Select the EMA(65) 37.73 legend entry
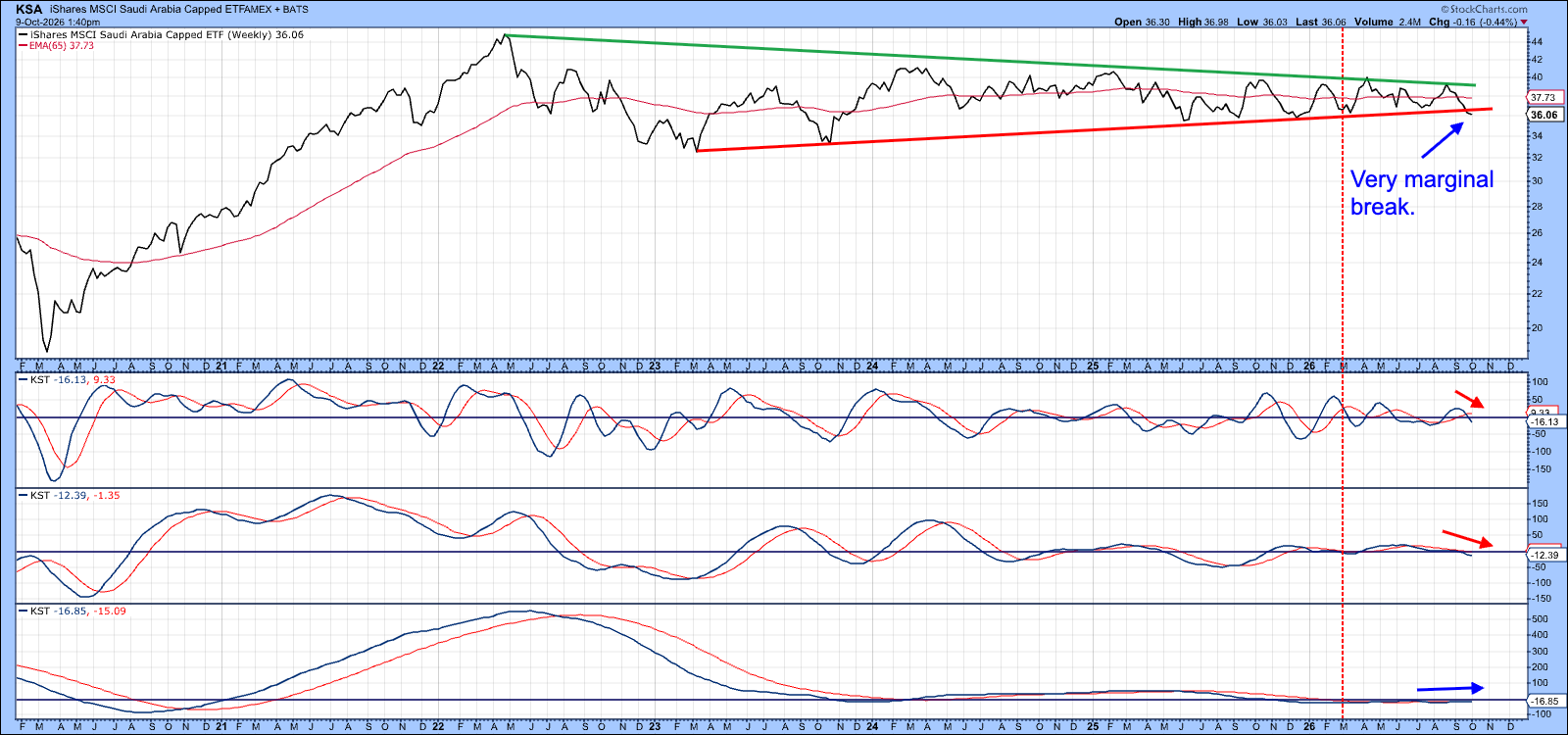 click(58, 45)
